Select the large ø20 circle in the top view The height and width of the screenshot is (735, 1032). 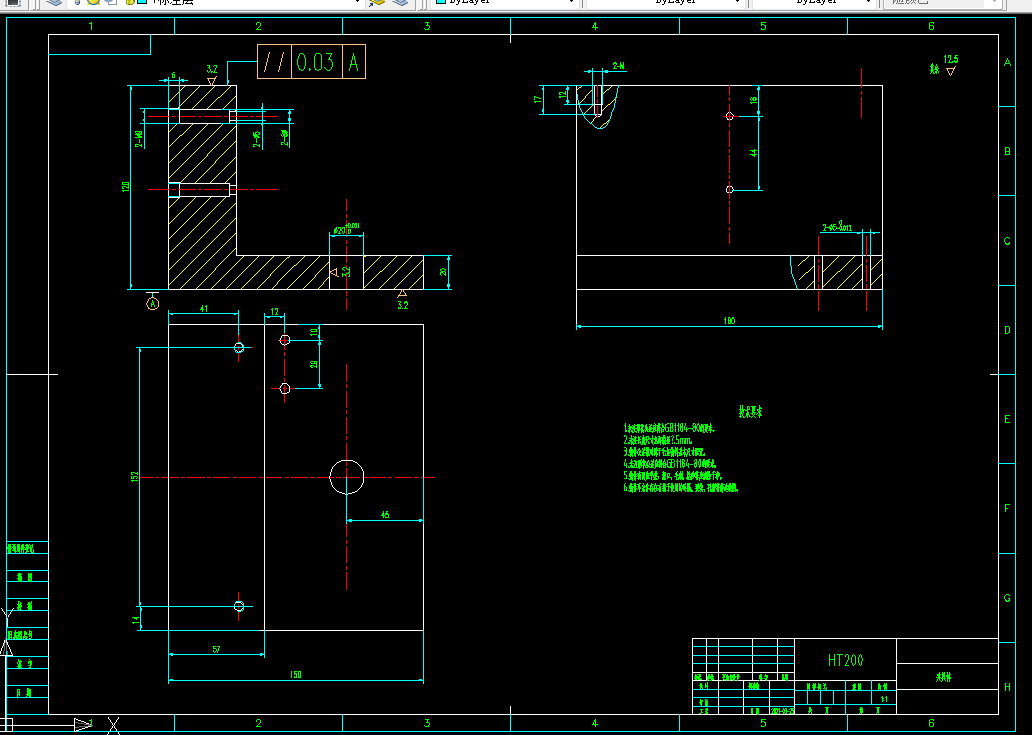347,477
